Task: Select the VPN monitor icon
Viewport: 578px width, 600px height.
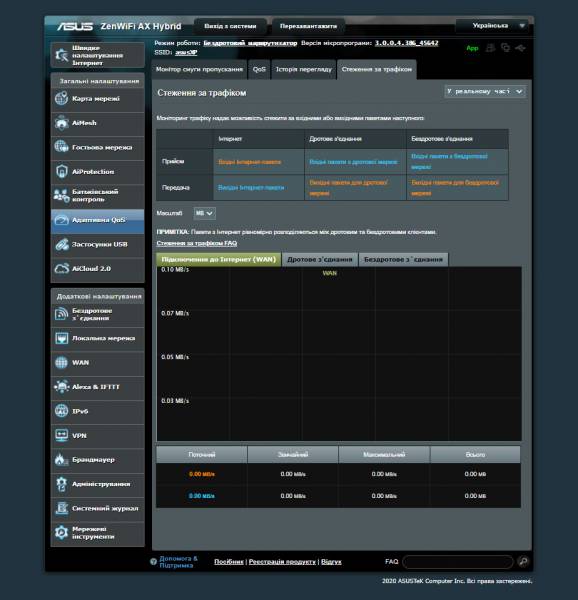Action: point(61,435)
